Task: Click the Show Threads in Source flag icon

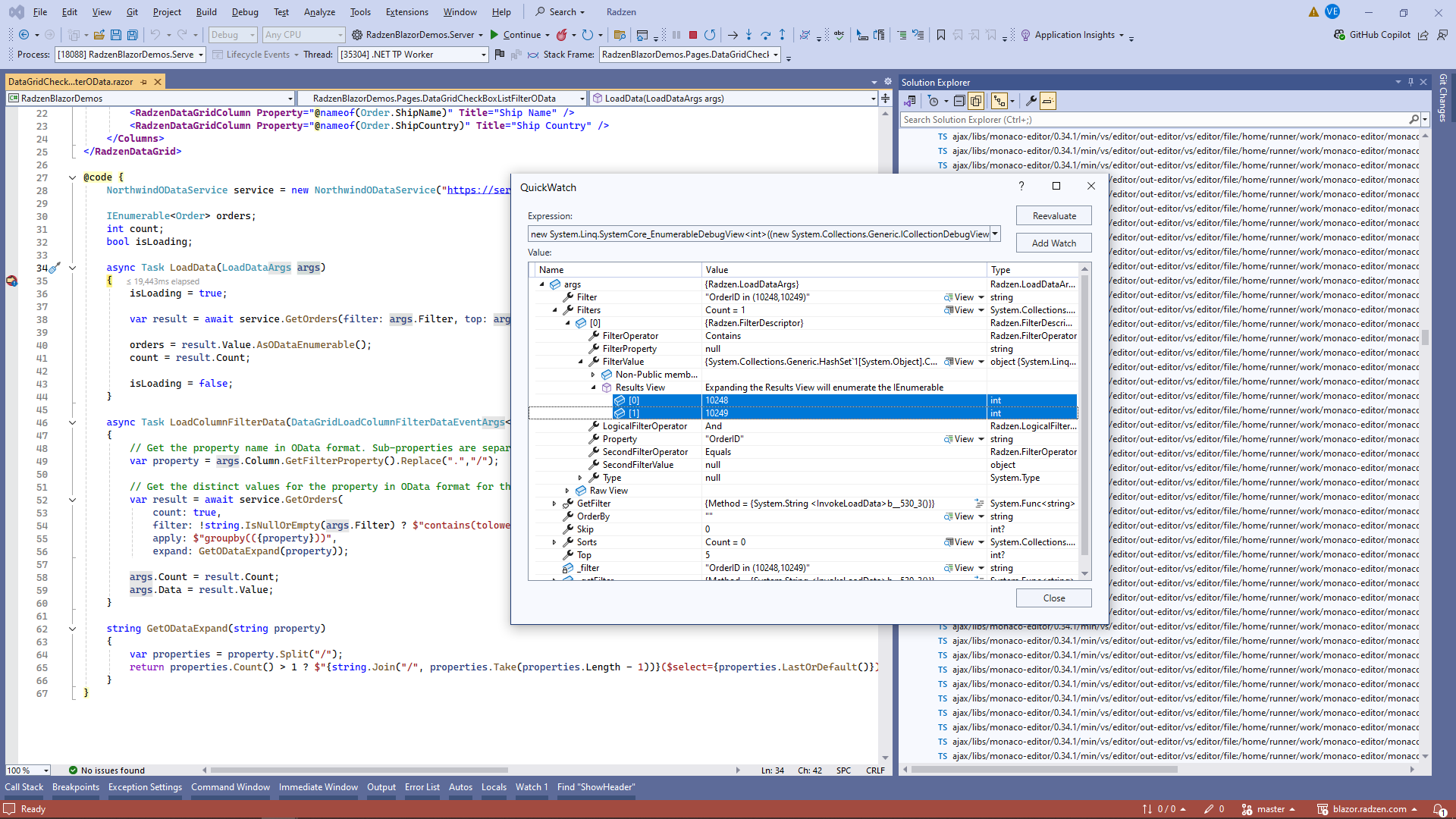Action: 499,55
